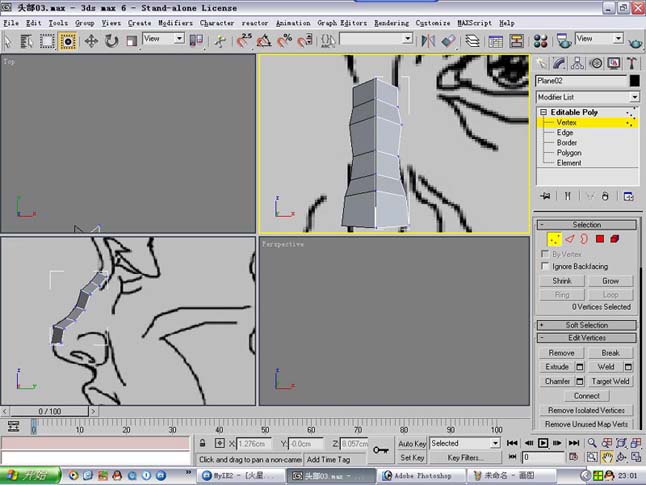Switch to the Utilities hammer panel
Image resolution: width=646 pixels, height=485 pixels.
click(632, 63)
